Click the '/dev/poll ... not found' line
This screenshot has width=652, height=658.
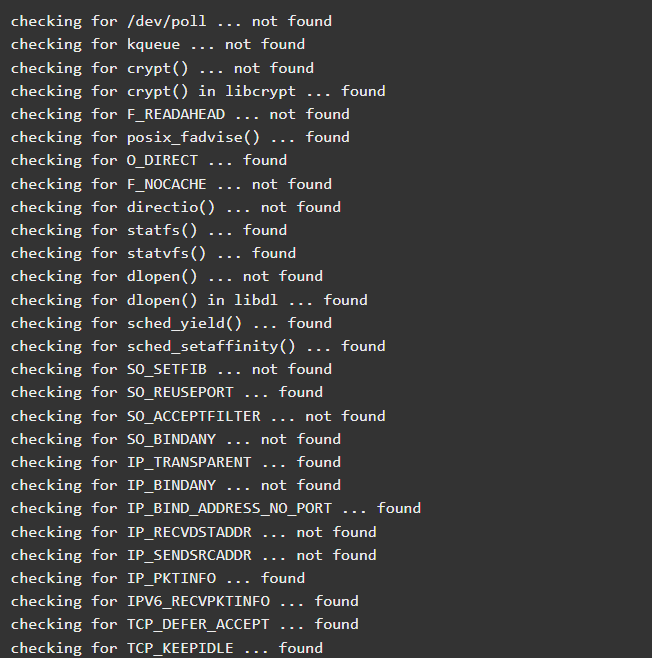tap(171, 21)
